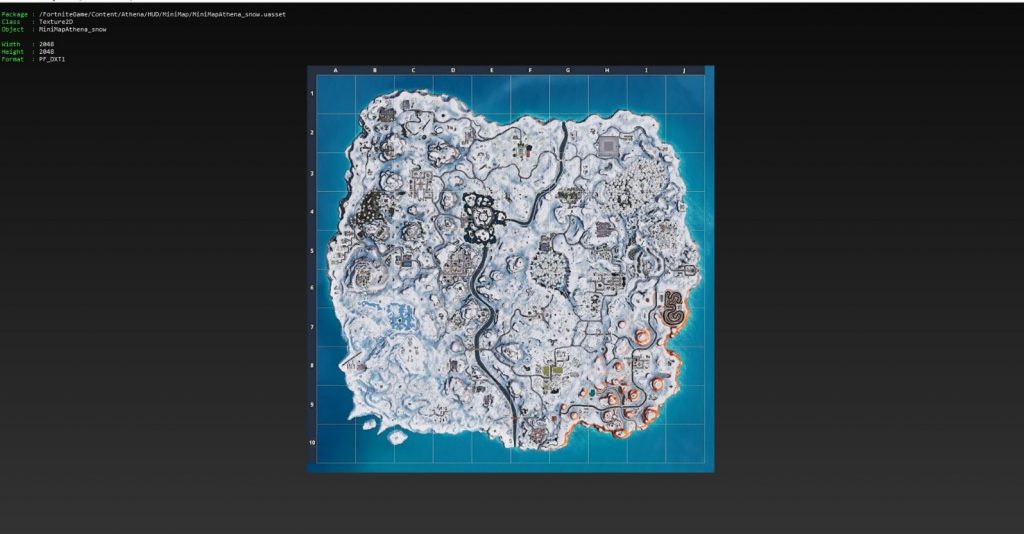The image size is (1024, 534).
Task: Click grid row label 1 on map
Action: pyautogui.click(x=312, y=94)
